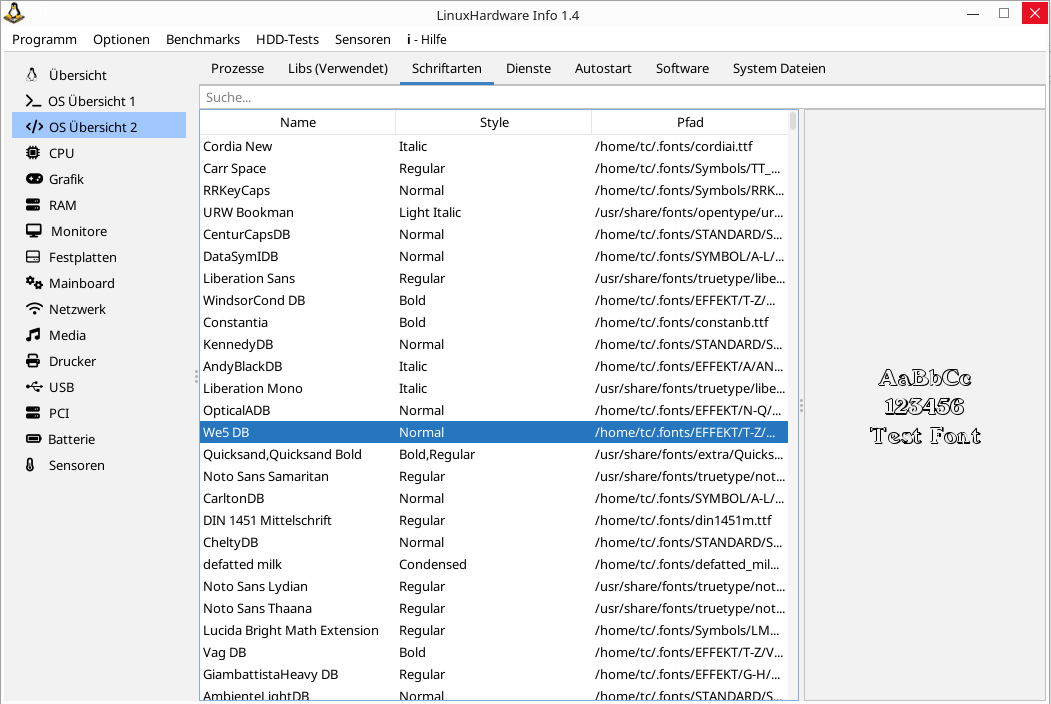Click the PCI card icon
1051x704 pixels.
pyautogui.click(x=33, y=412)
